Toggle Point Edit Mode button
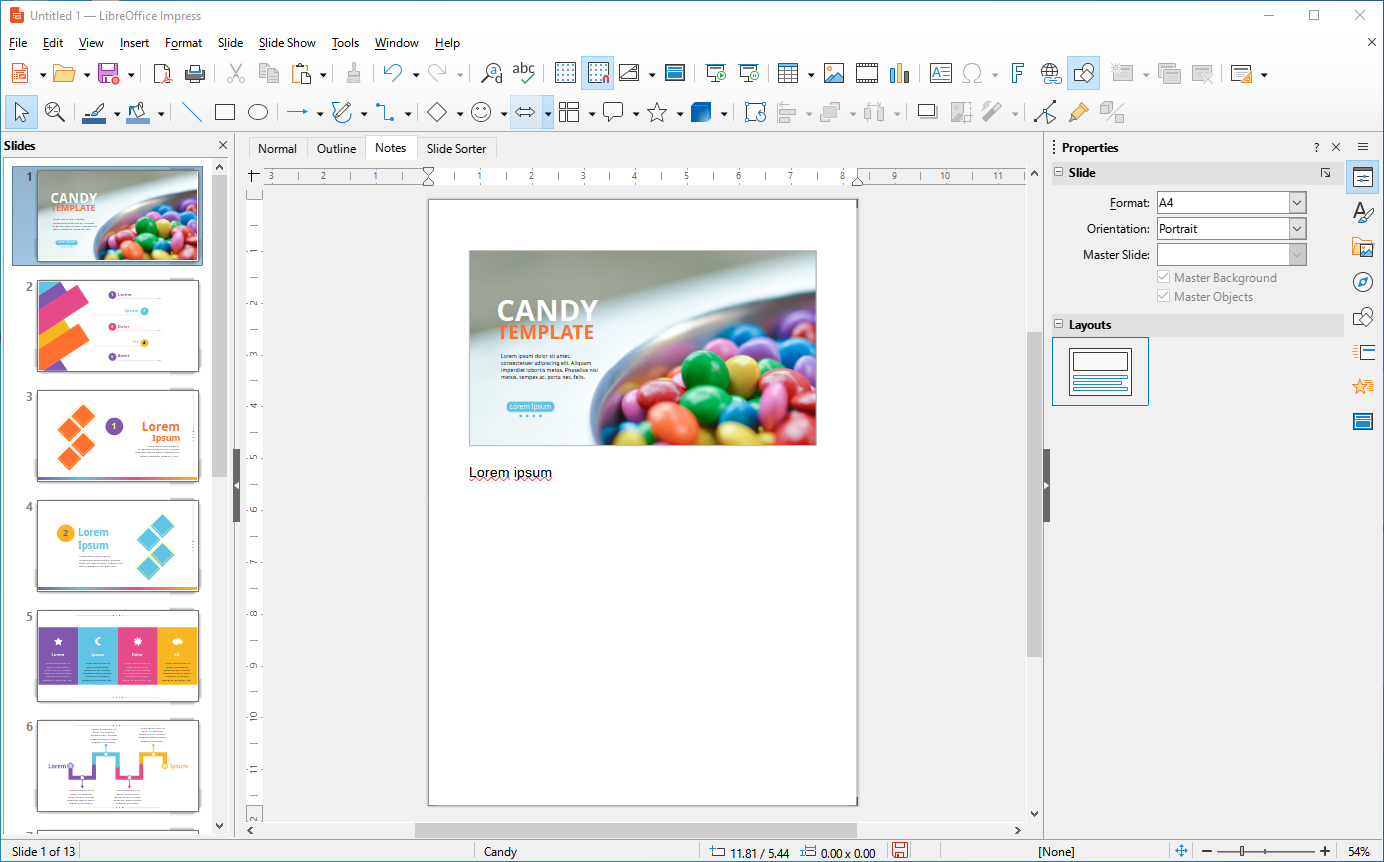This screenshot has width=1384, height=862. coord(1045,112)
